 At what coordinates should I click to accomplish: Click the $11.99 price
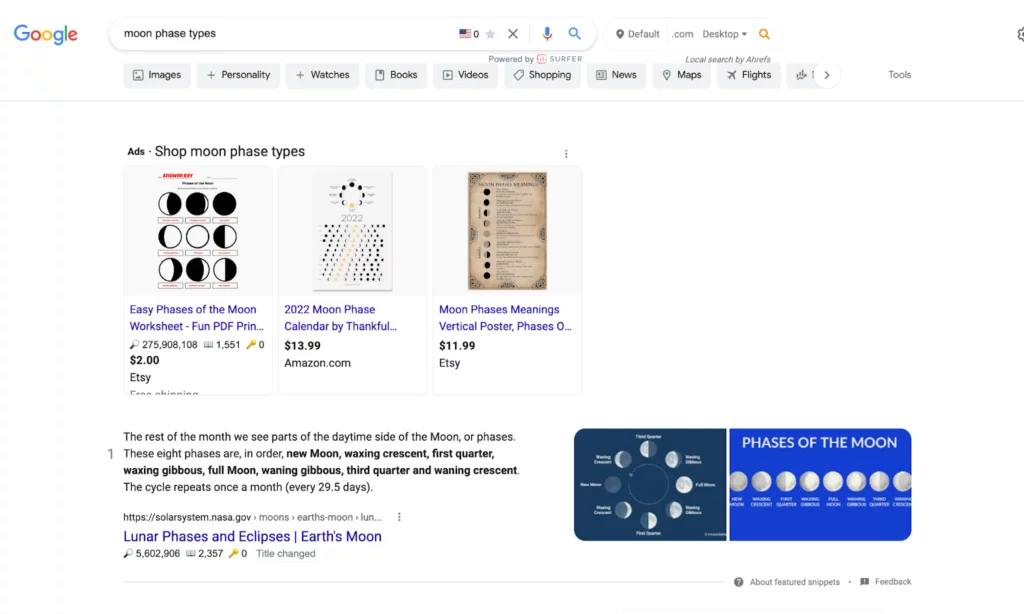pyautogui.click(x=457, y=346)
